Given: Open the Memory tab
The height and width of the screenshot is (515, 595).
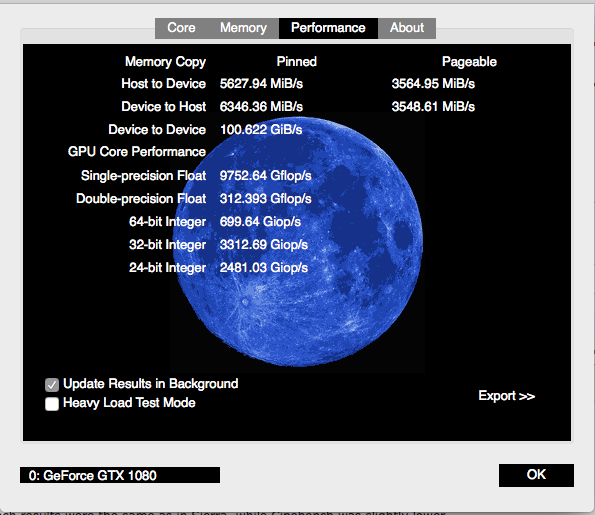Looking at the screenshot, I should coord(243,28).
